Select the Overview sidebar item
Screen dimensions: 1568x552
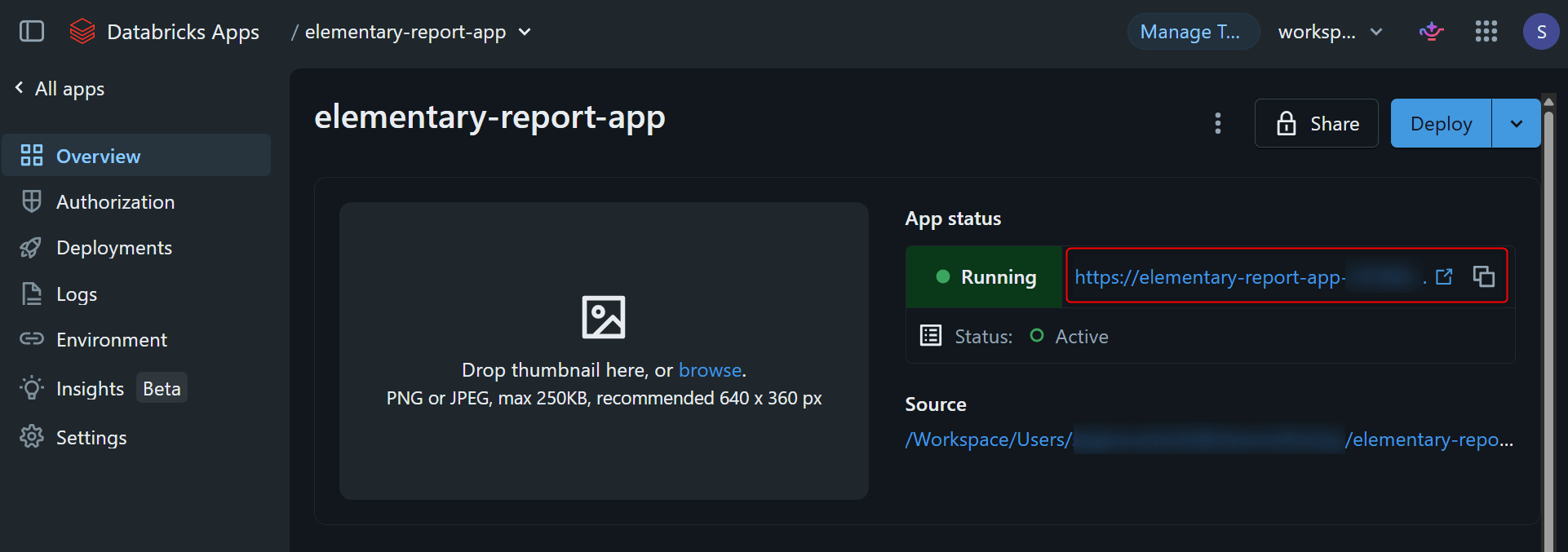(x=136, y=156)
